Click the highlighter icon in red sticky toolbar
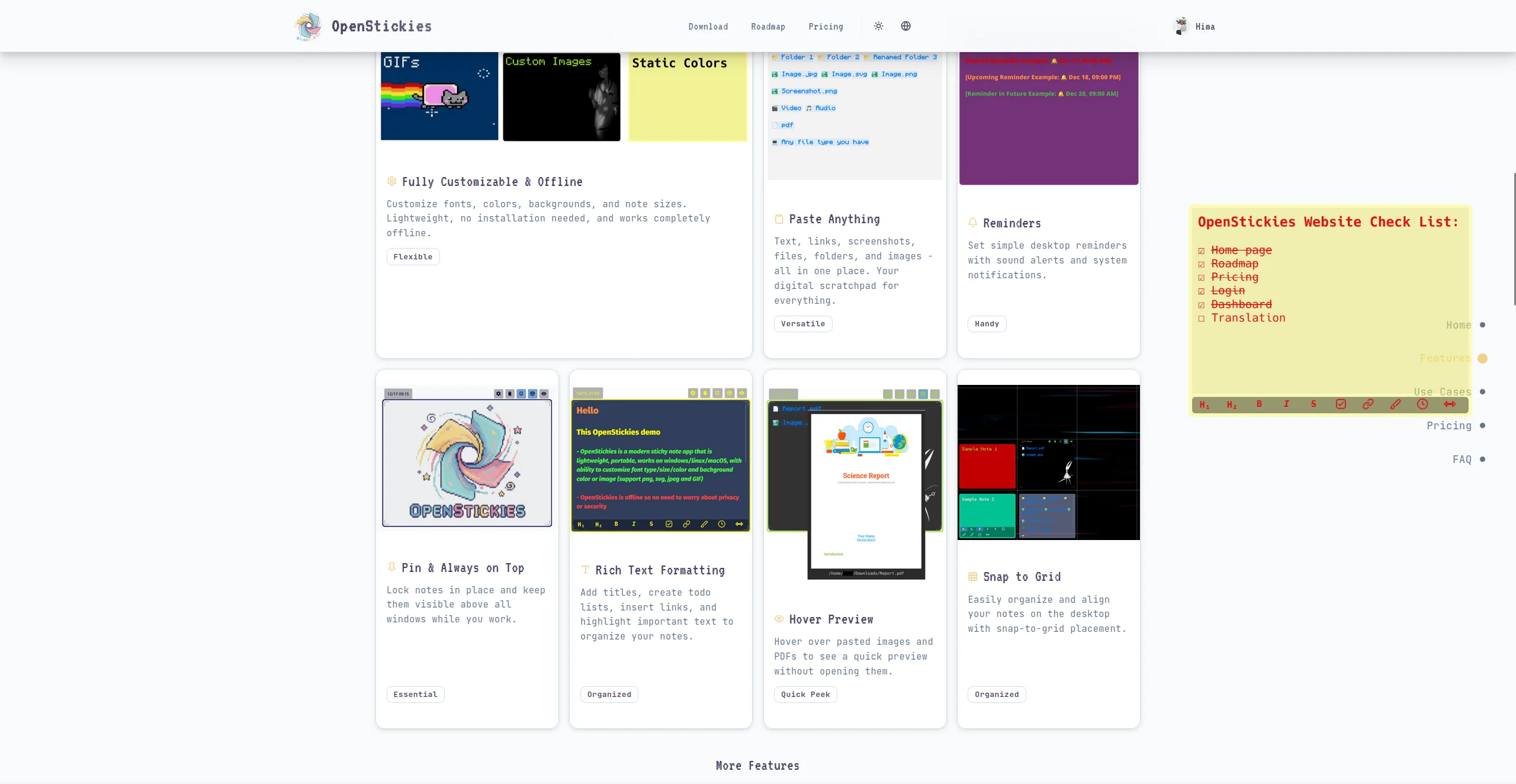The height and width of the screenshot is (784, 1516). click(x=1395, y=404)
